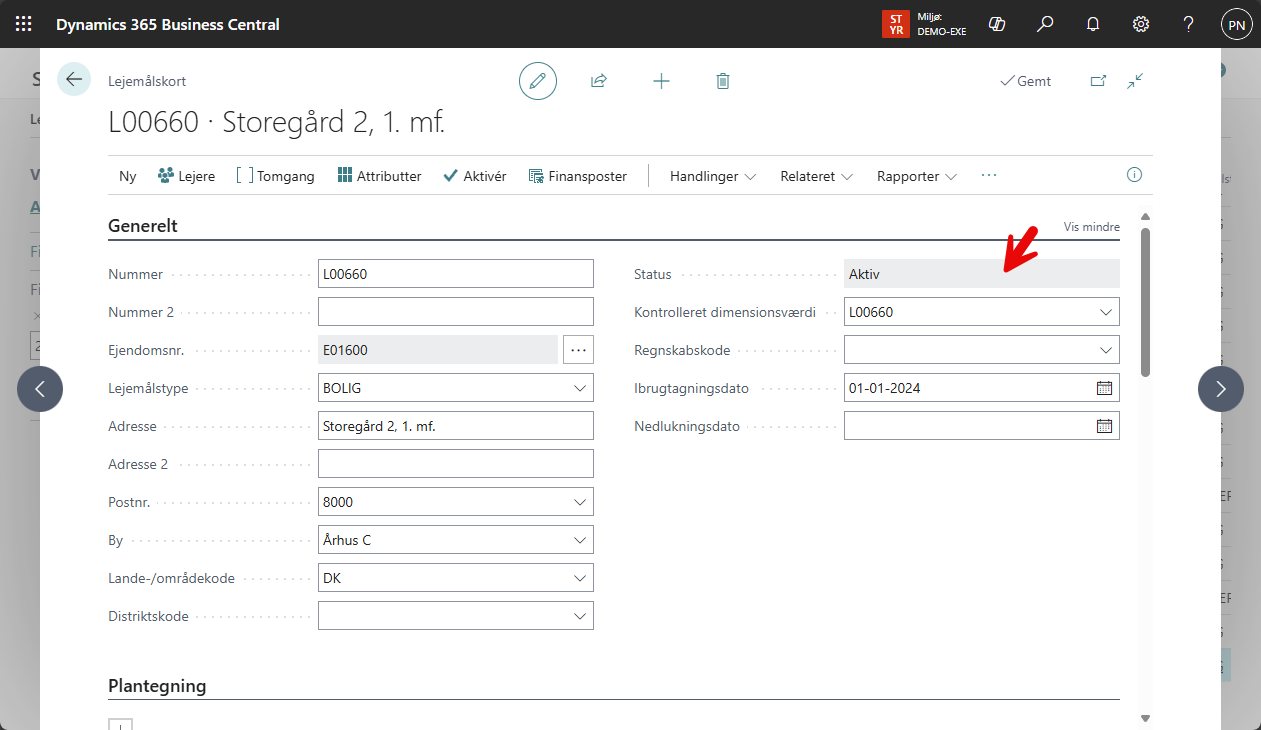
Task: Open the Handlinger menu
Action: 713,176
